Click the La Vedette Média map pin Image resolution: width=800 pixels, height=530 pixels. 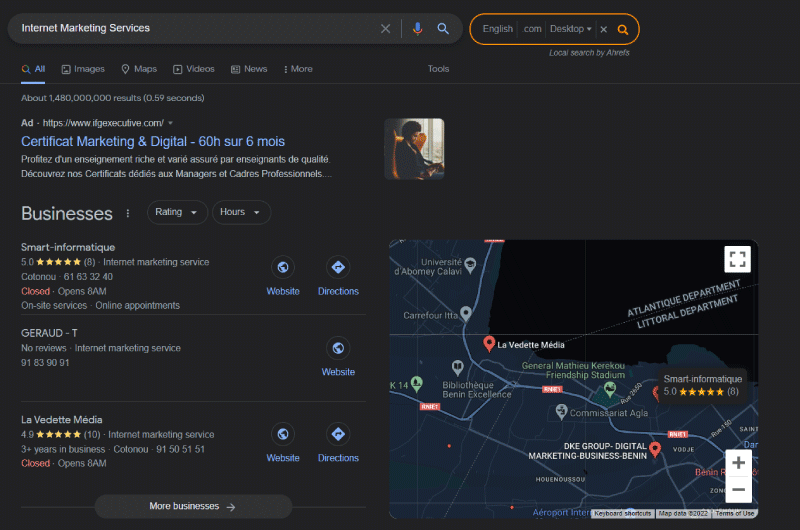pos(489,343)
